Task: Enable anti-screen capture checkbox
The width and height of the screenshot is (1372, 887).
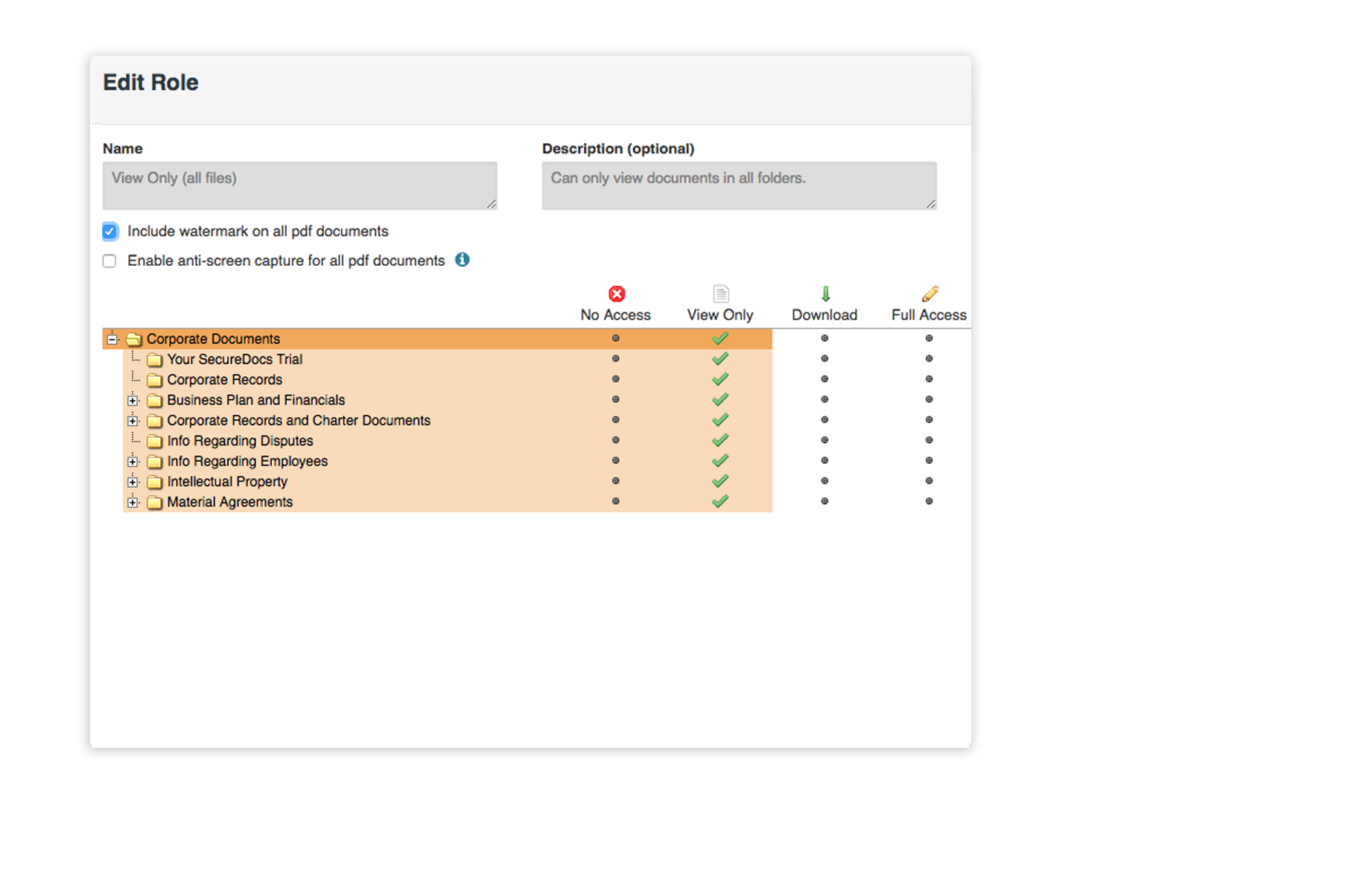Action: point(110,261)
